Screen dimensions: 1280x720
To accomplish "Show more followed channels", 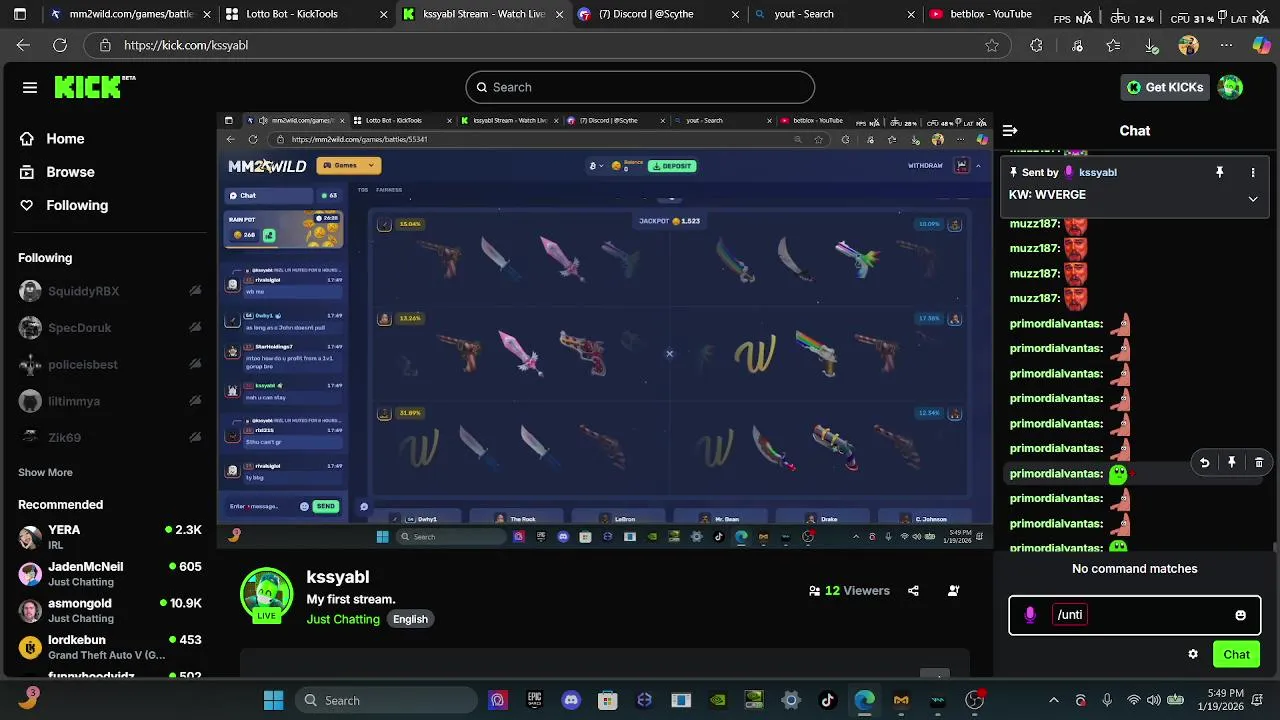I will (x=45, y=472).
